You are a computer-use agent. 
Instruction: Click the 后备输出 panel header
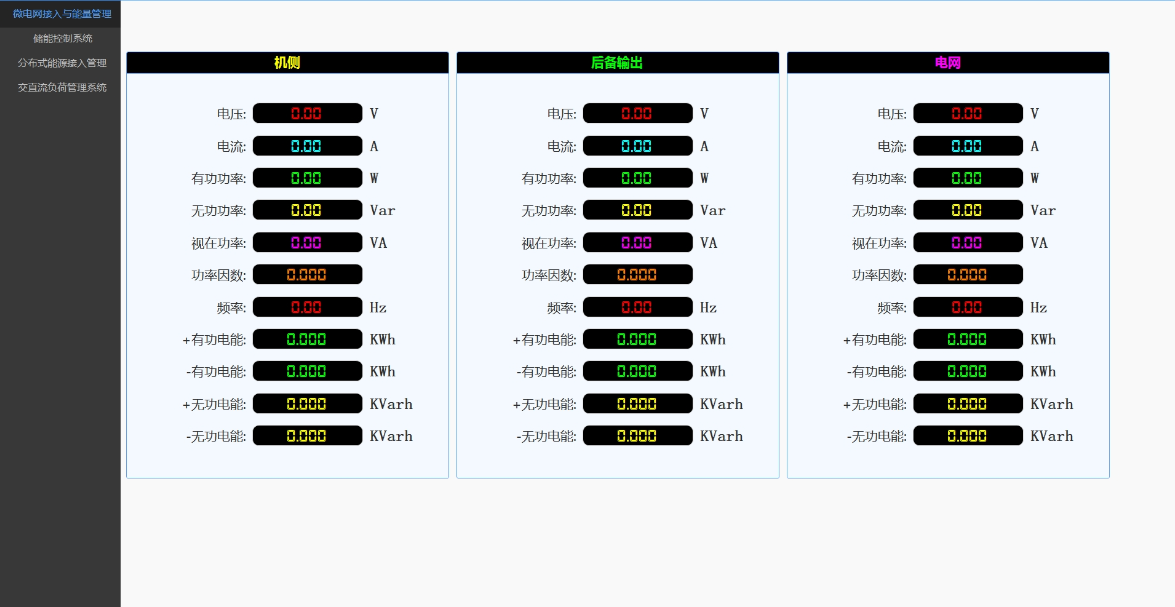pos(617,63)
